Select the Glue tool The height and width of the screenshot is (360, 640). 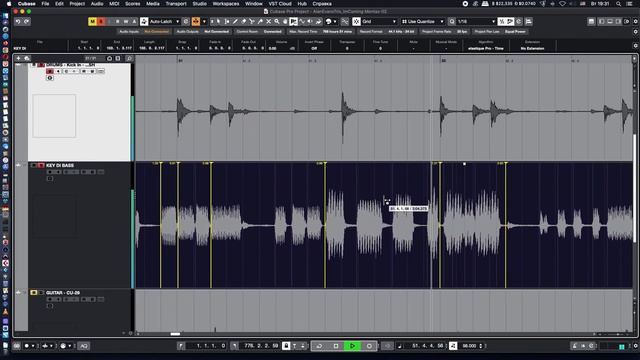(x=260, y=21)
